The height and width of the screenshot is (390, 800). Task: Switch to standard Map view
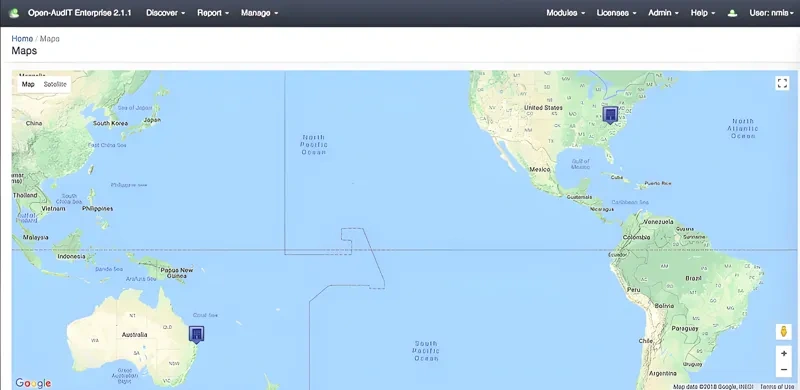[28, 84]
